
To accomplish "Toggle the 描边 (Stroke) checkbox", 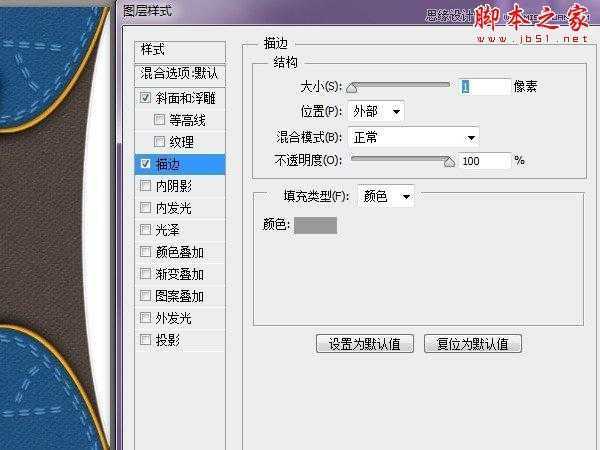I will pos(146,164).
